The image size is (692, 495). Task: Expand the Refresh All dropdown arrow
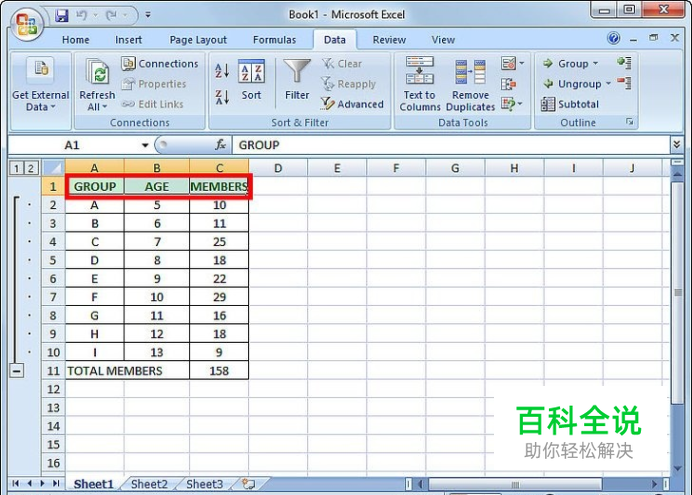click(x=105, y=107)
